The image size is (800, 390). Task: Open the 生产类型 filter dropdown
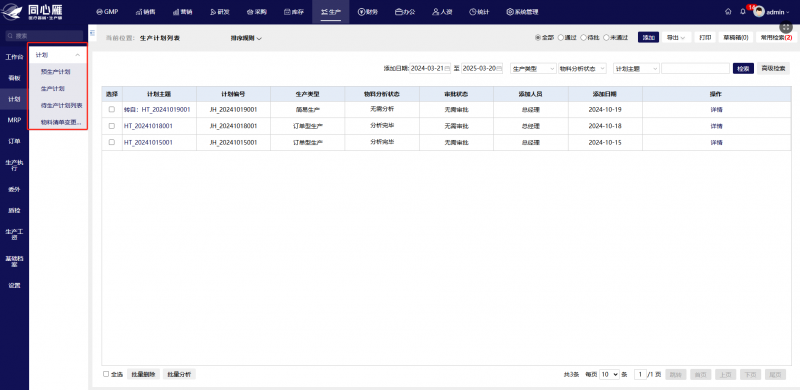[533, 68]
